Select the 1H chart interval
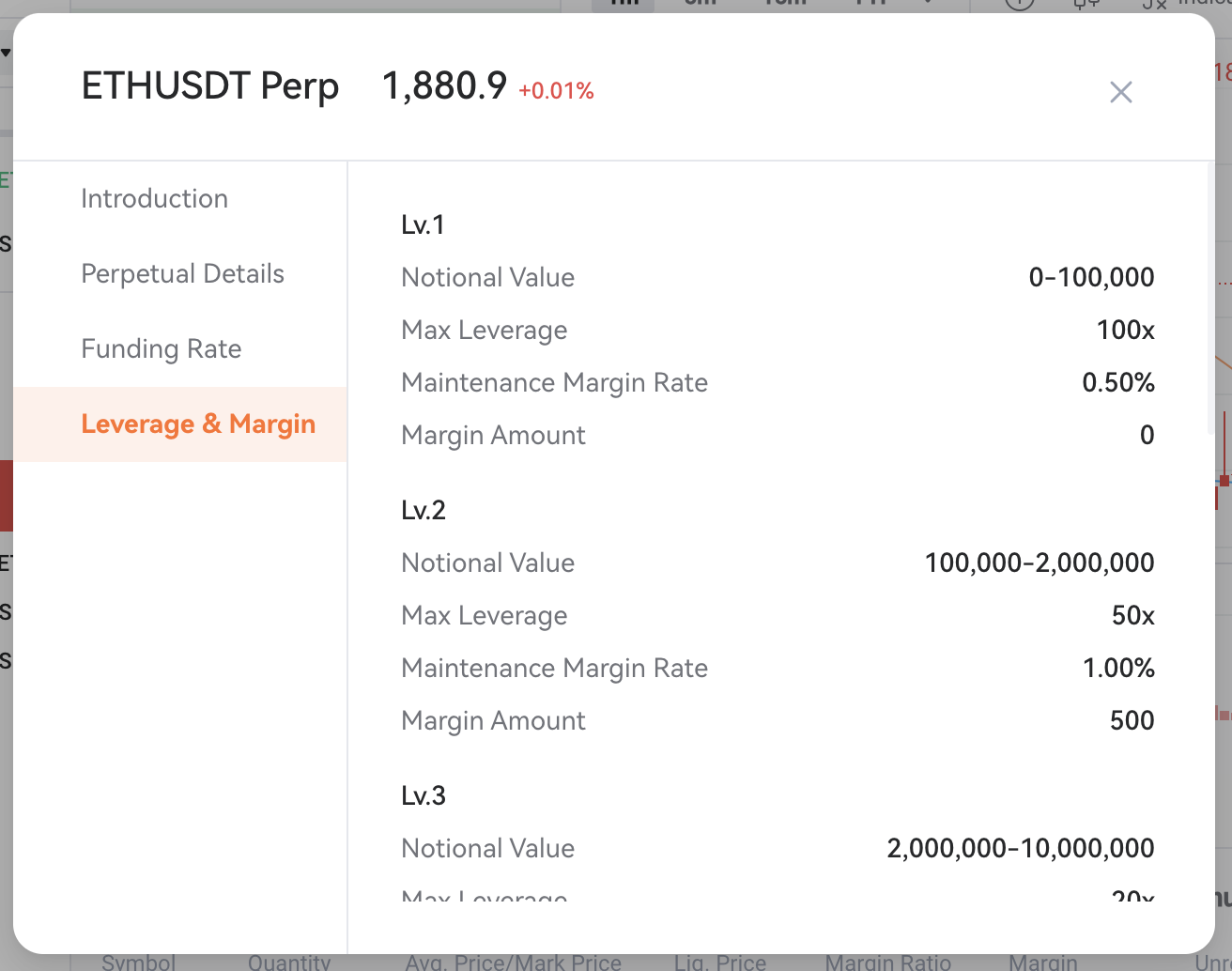 (x=869, y=3)
